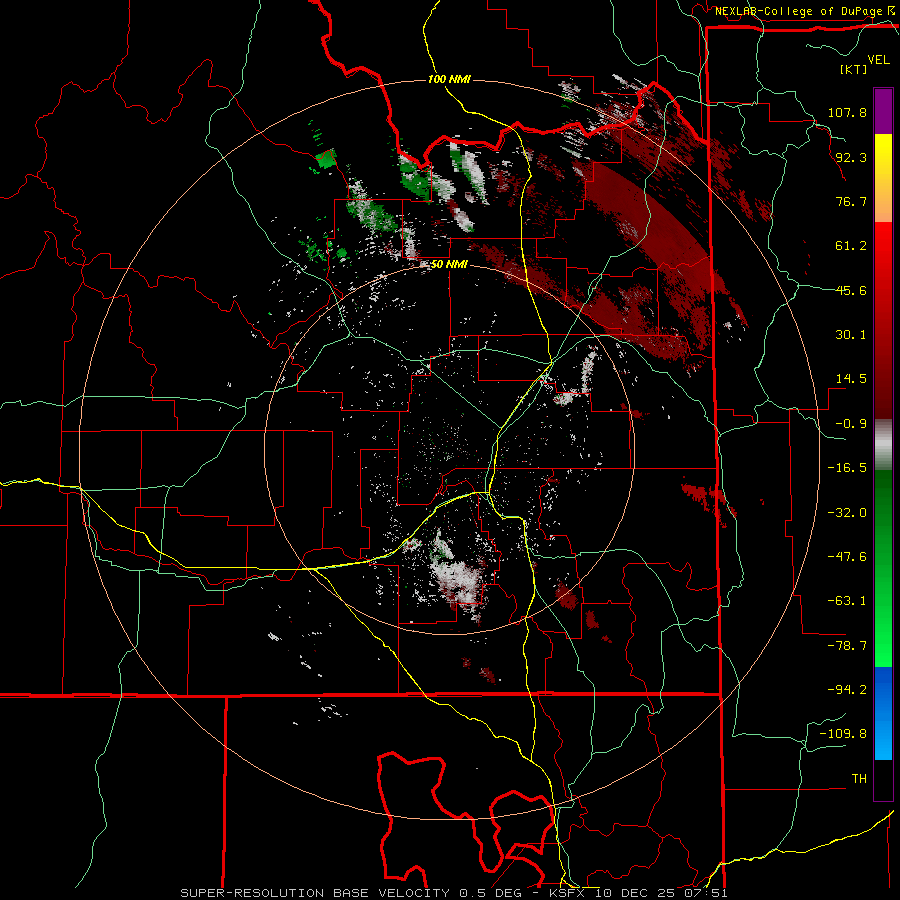Click the 14.5 velocity scale value
This screenshot has width=900, height=900.
[x=851, y=379]
